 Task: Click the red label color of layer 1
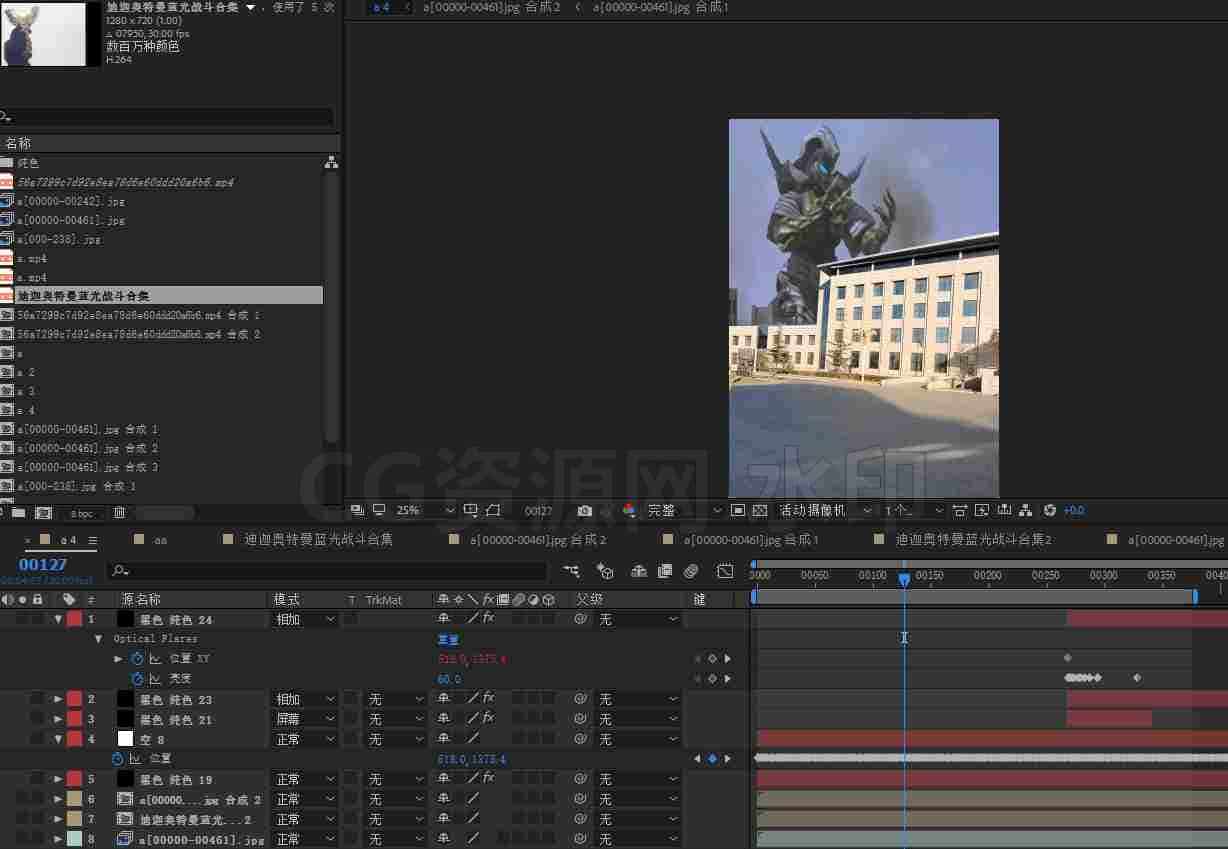74,619
